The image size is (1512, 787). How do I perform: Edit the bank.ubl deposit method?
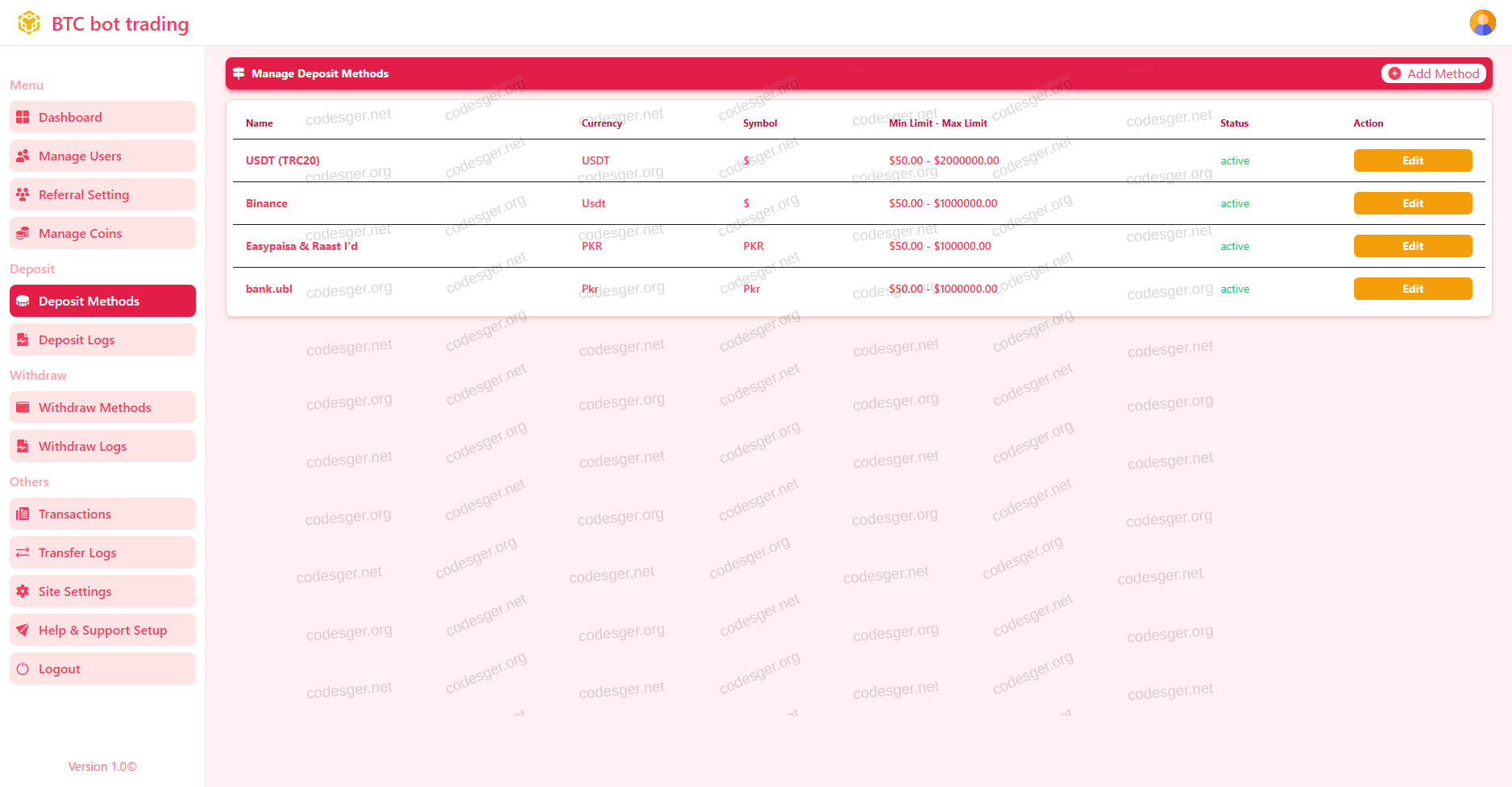[1412, 289]
